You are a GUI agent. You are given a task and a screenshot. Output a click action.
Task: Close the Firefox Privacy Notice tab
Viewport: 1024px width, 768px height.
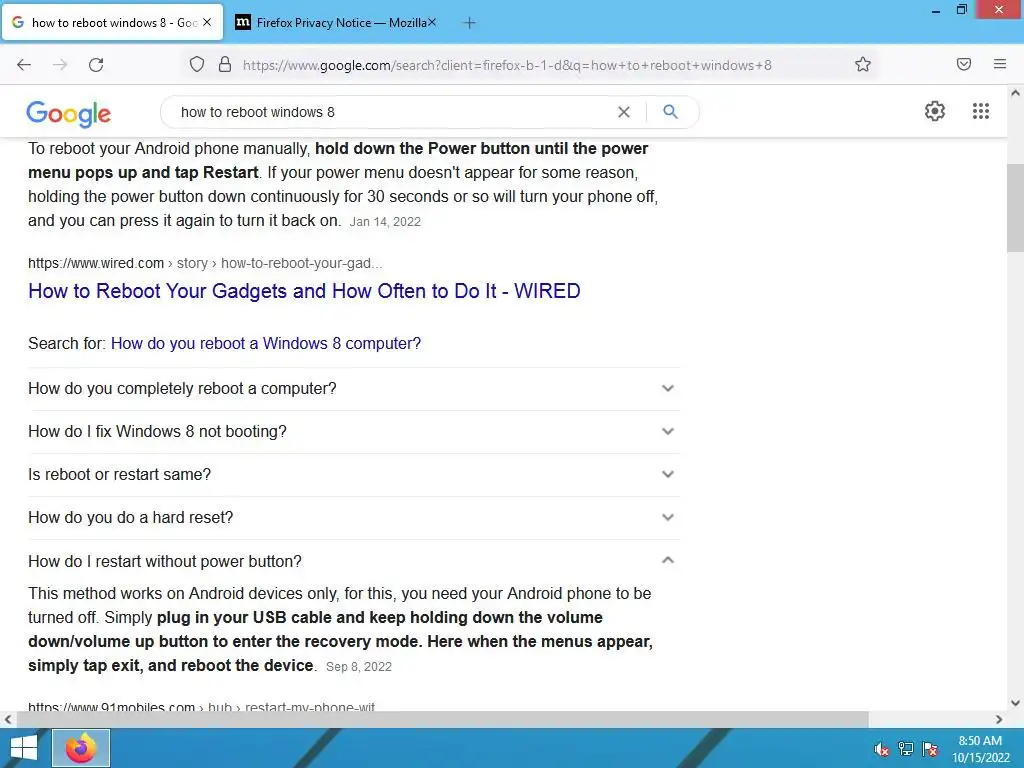432,22
